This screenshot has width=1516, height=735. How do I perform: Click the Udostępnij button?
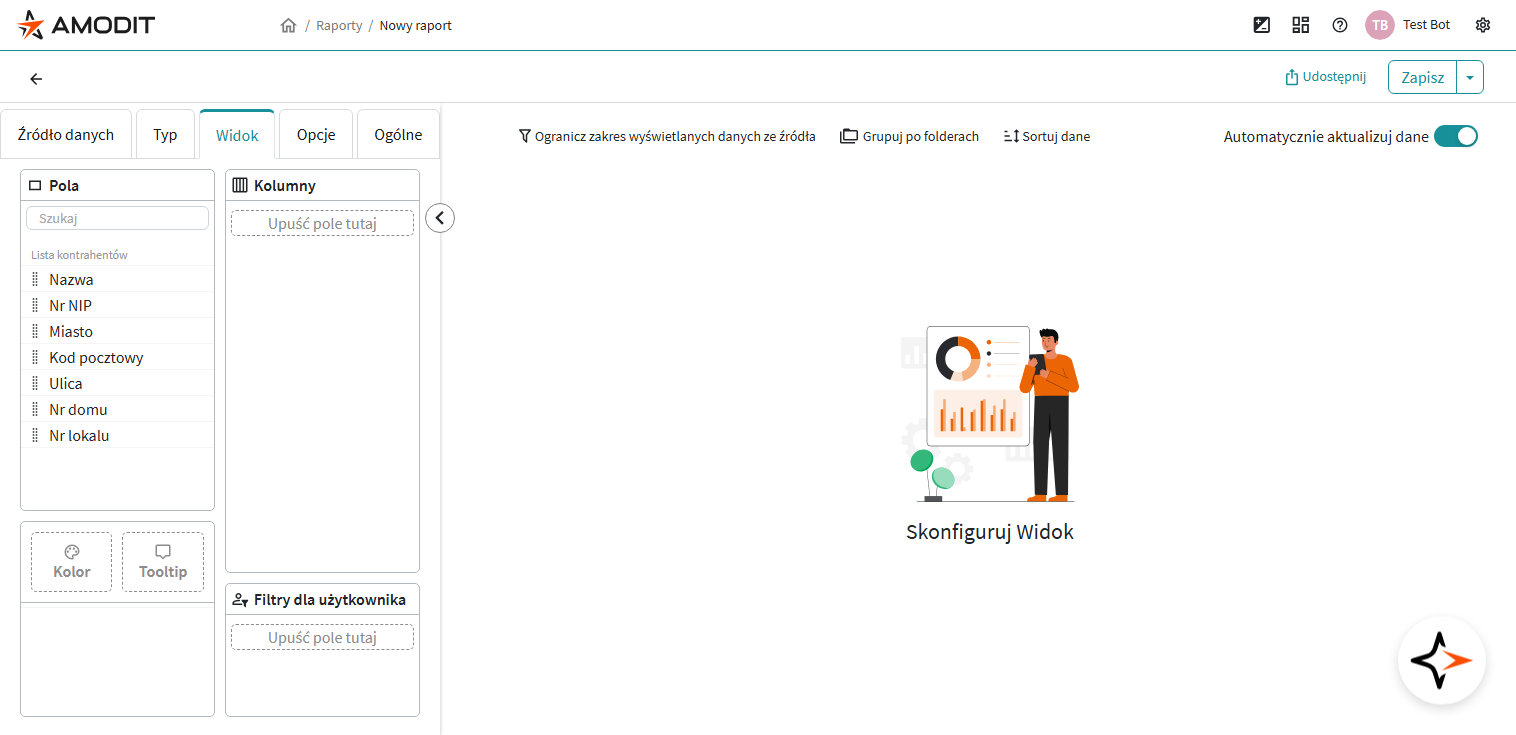point(1325,77)
